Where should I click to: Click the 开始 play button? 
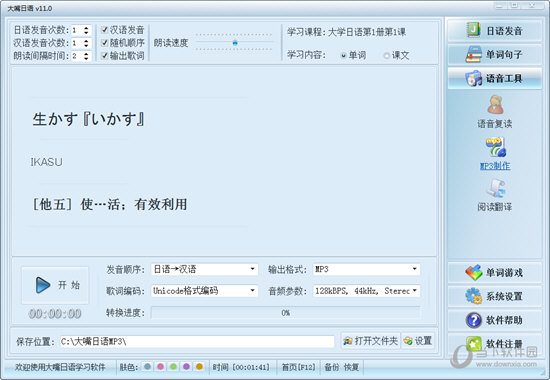click(55, 285)
